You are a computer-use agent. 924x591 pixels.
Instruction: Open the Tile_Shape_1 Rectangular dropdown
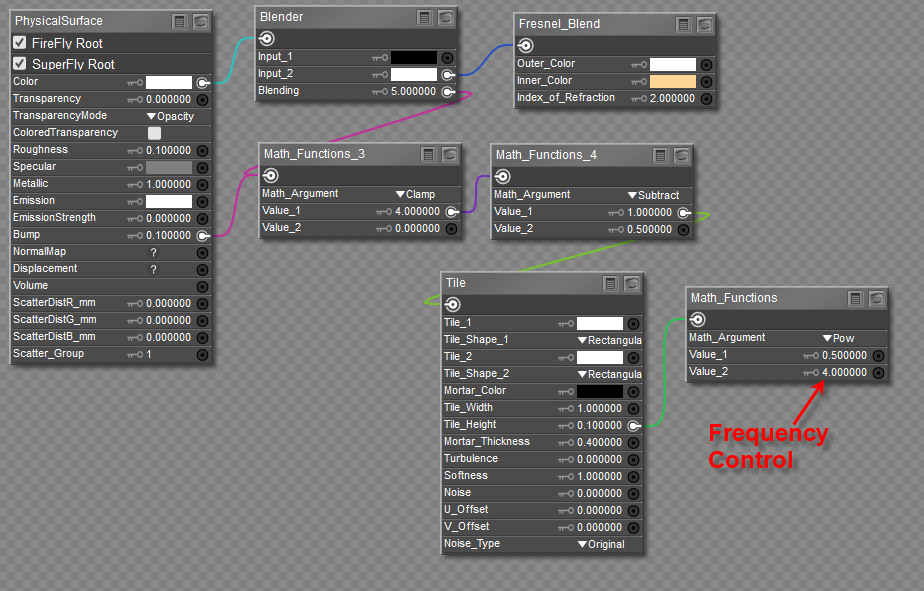tap(610, 341)
